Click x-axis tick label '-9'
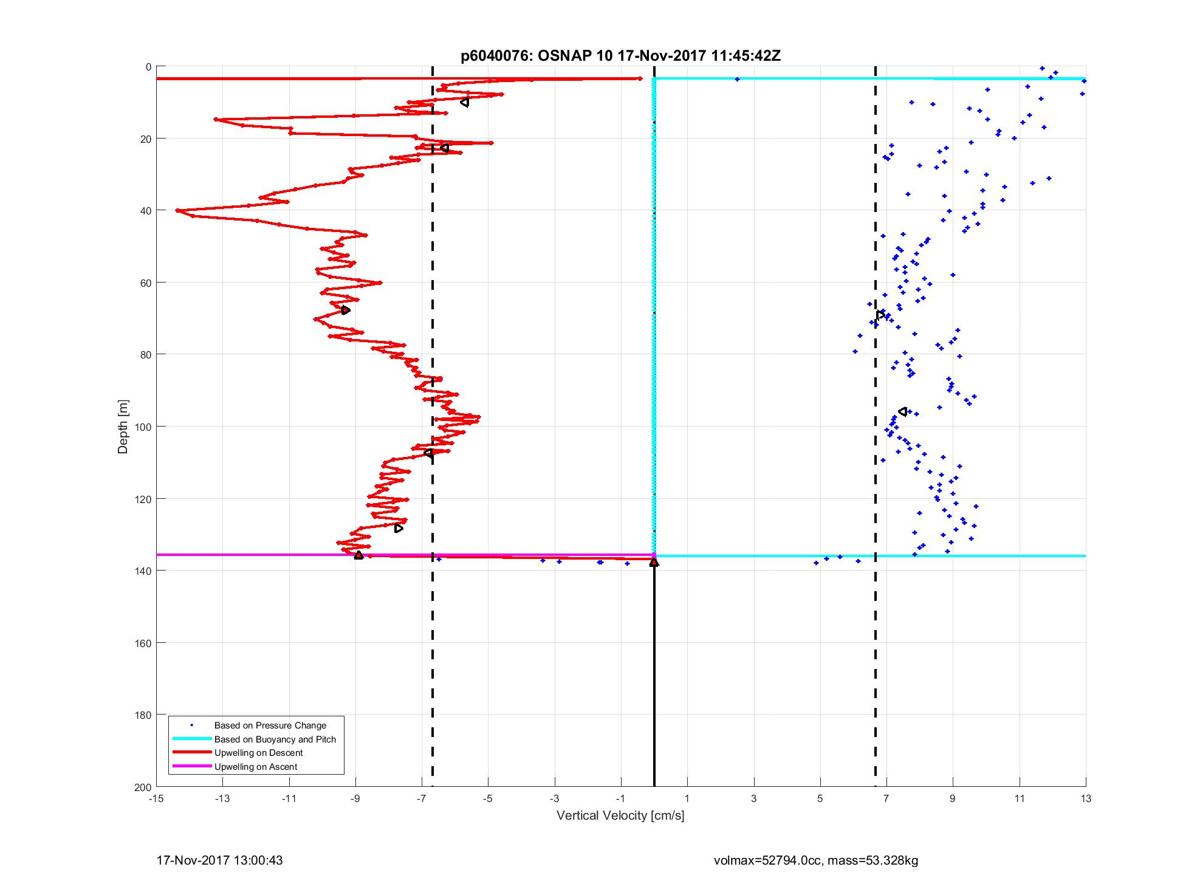Image resolution: width=1200 pixels, height=885 pixels. coord(355,798)
